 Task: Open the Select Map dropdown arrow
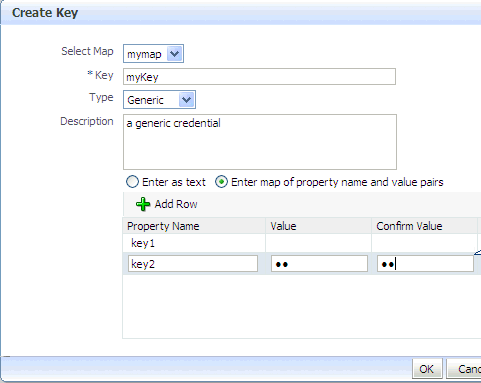coord(175,54)
